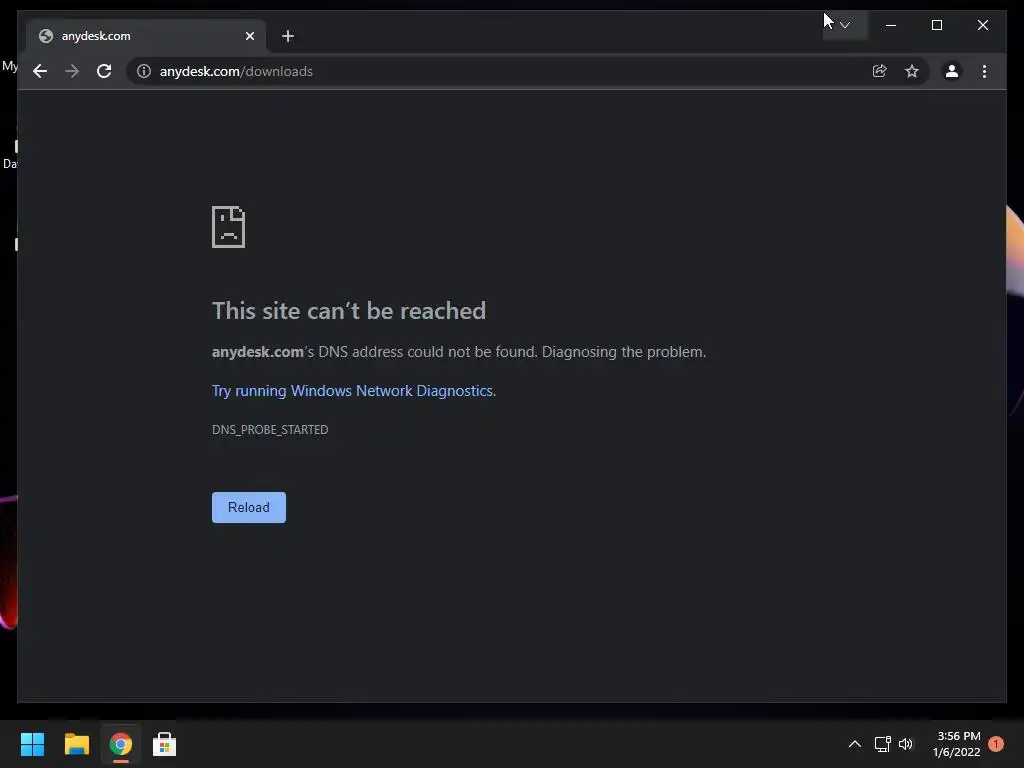This screenshot has height=768, width=1024.
Task: View site information icon in address bar
Action: coord(144,71)
